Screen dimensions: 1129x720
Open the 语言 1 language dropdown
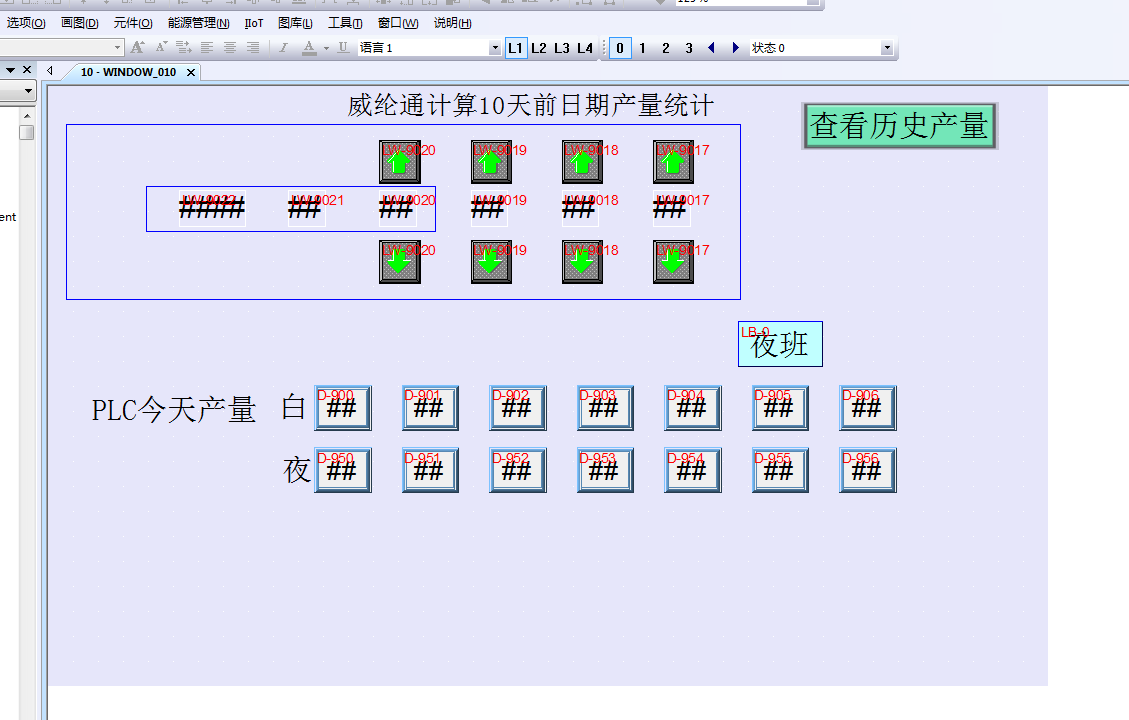(495, 48)
